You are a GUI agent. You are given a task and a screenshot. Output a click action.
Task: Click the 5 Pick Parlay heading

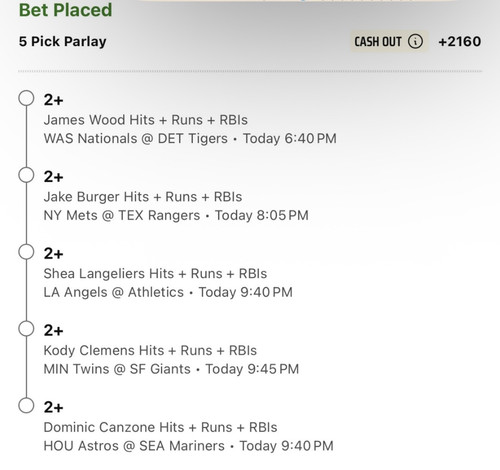63,42
